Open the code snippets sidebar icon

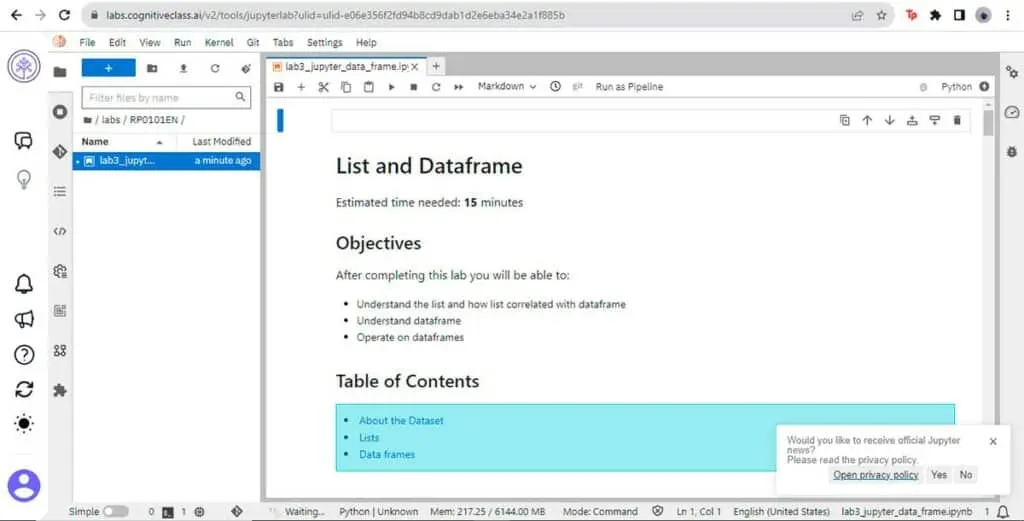[x=60, y=231]
